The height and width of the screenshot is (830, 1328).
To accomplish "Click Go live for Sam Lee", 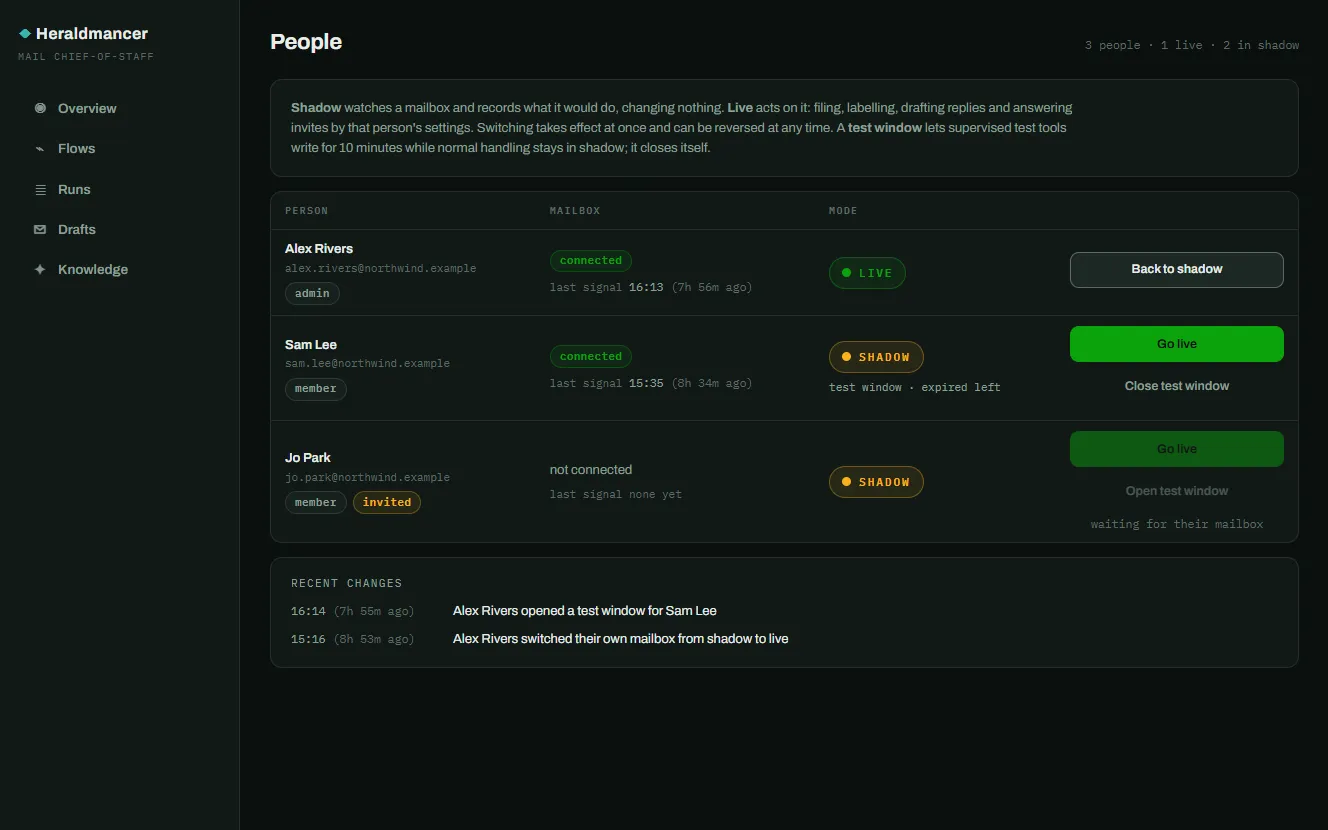I will [x=1176, y=344].
